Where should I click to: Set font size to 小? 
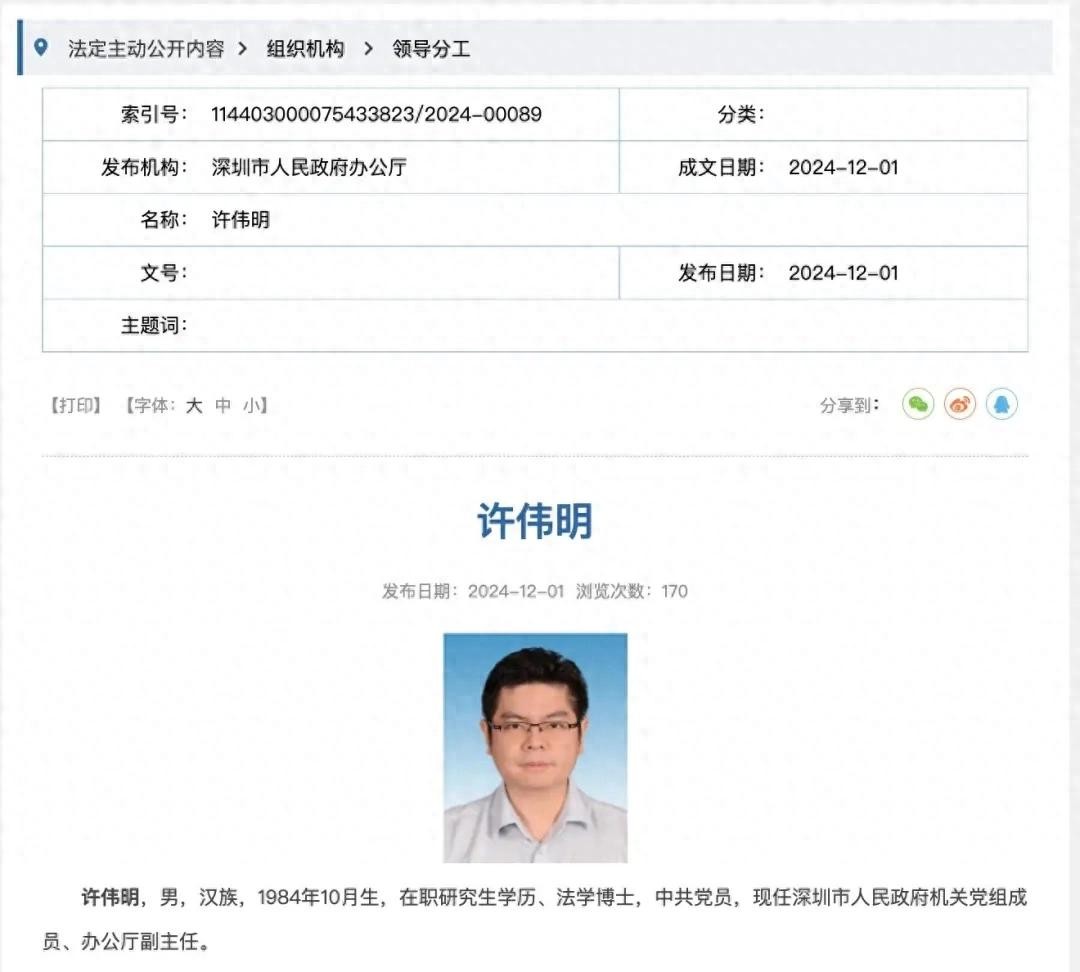coord(250,406)
